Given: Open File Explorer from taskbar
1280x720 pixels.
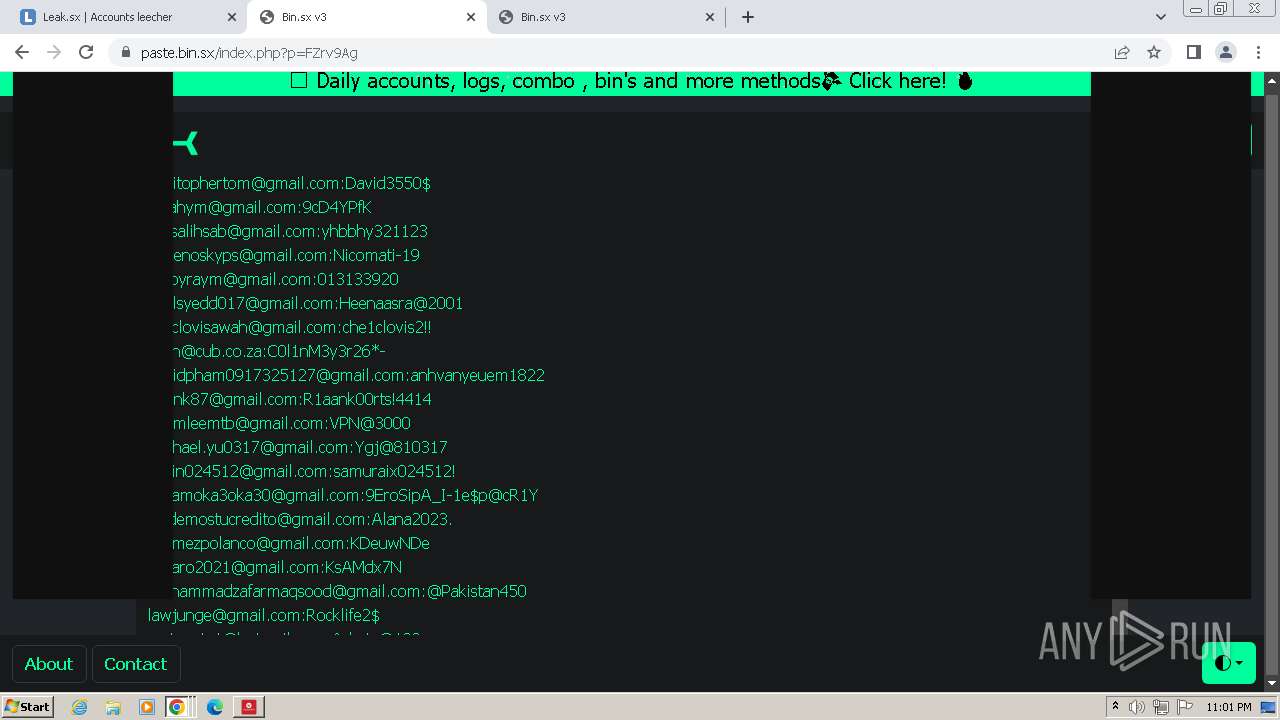Looking at the screenshot, I should 113,707.
